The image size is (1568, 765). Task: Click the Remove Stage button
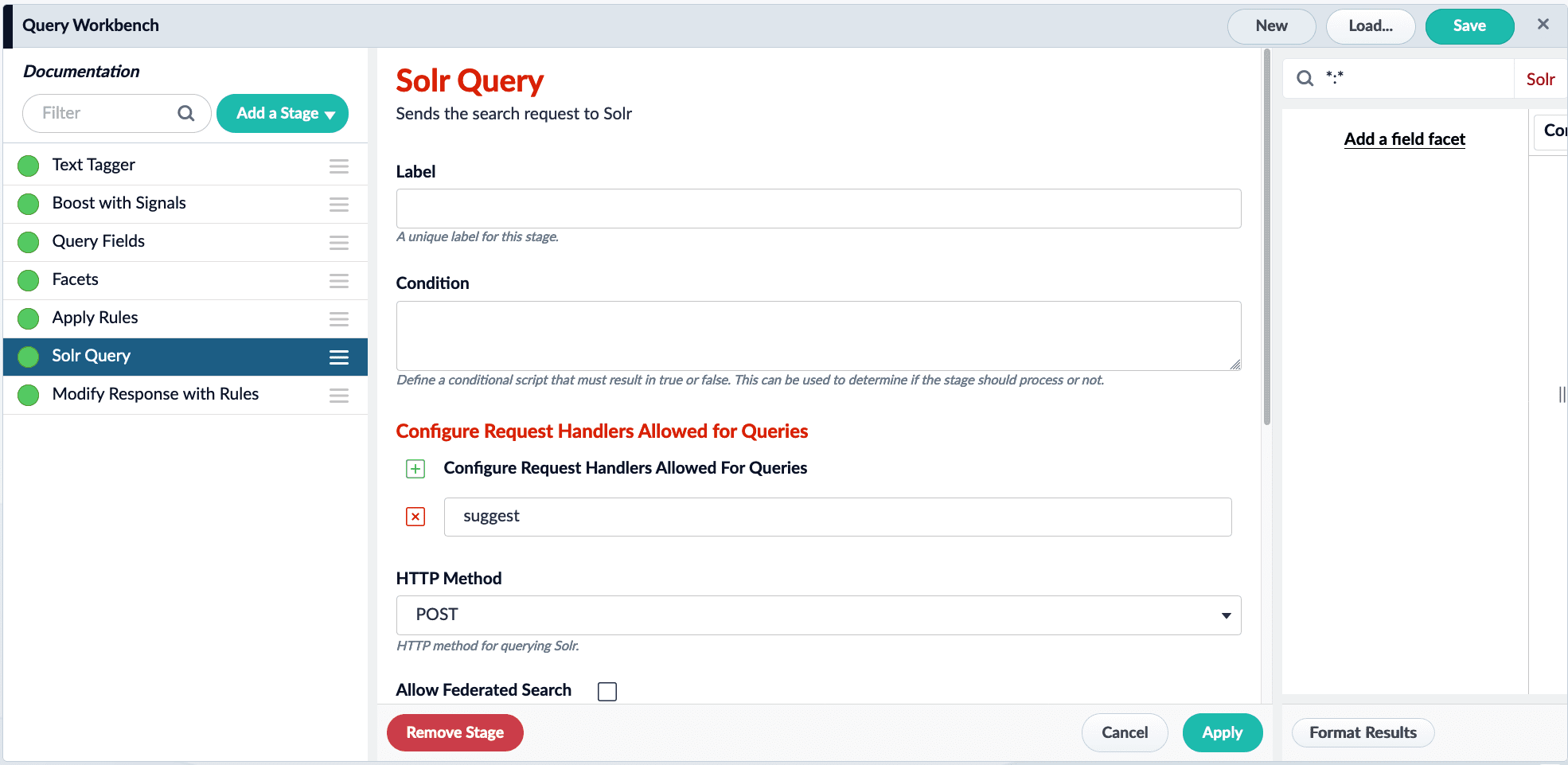(454, 732)
